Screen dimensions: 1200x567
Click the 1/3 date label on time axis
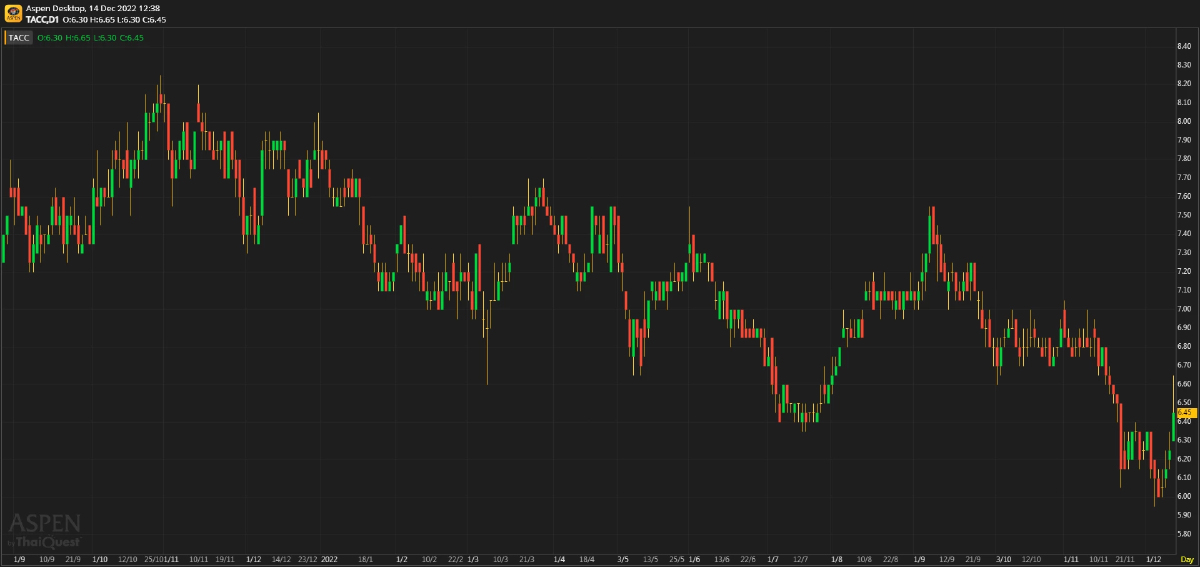(473, 559)
